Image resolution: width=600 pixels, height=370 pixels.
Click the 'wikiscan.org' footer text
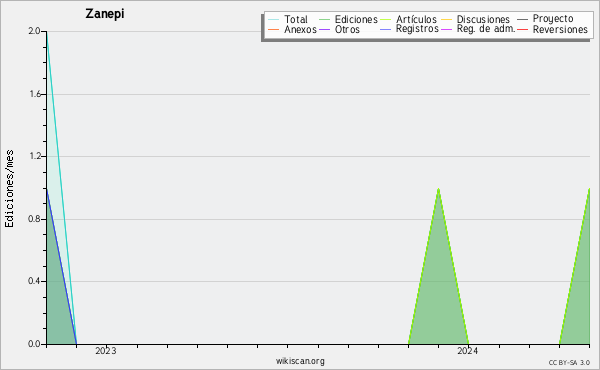pyautogui.click(x=300, y=361)
